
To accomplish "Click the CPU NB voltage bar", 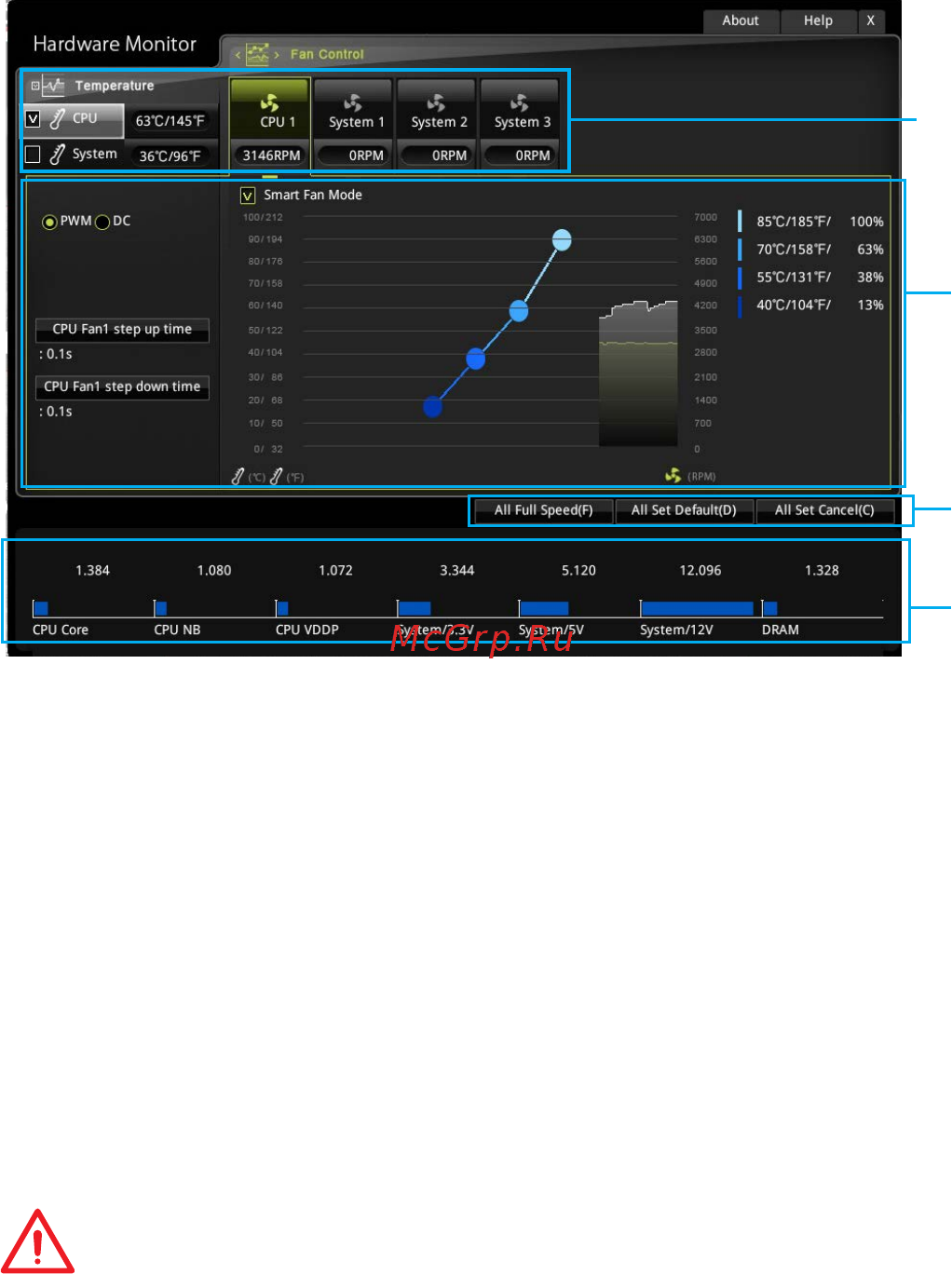I will [160, 608].
